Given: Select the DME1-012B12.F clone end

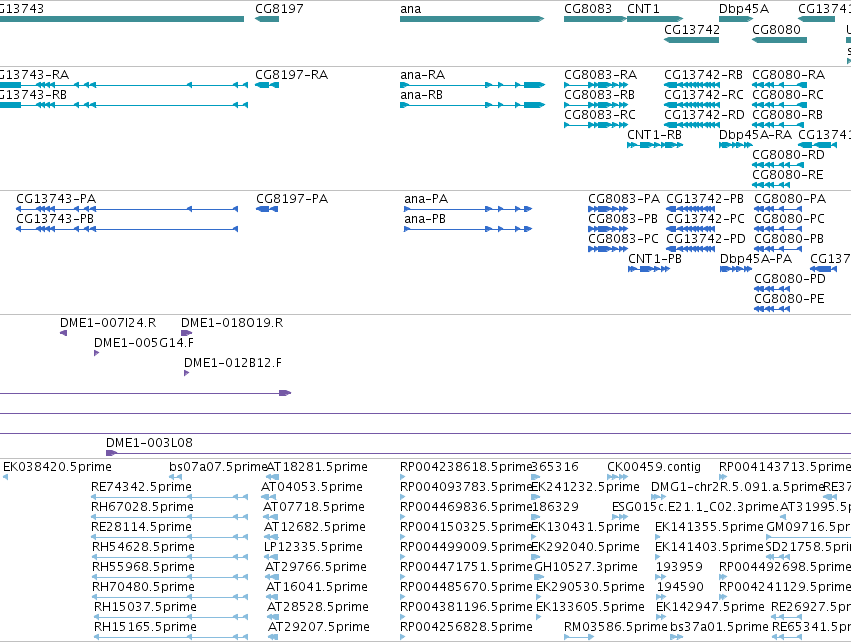Looking at the screenshot, I should click(x=187, y=373).
